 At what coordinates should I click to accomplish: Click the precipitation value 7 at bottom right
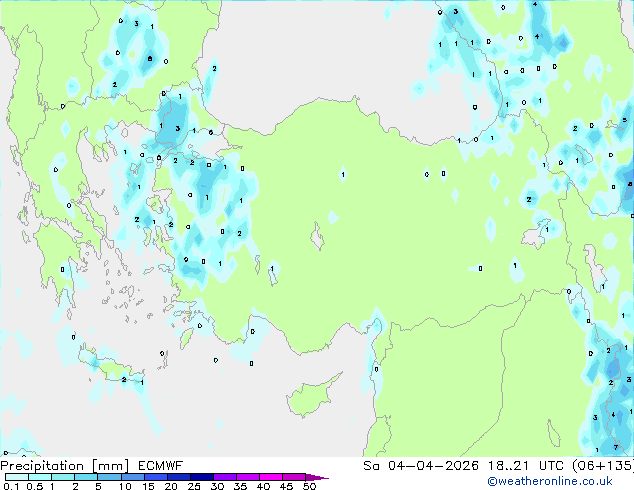pyautogui.click(x=616, y=447)
